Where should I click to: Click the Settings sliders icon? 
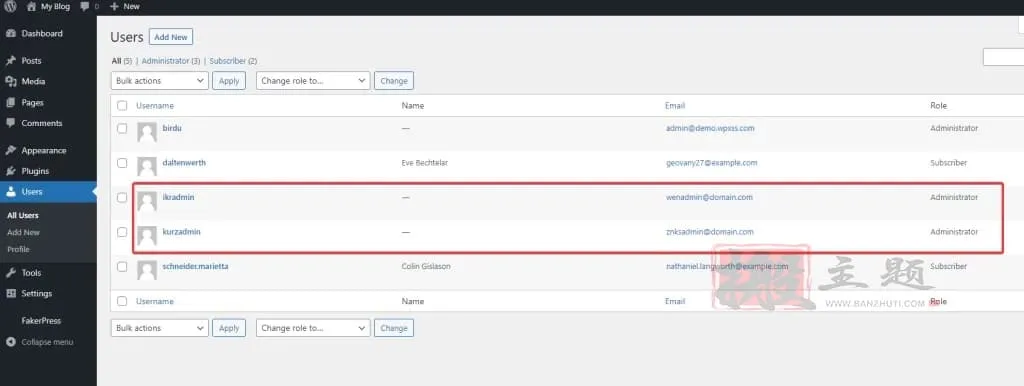coord(10,294)
